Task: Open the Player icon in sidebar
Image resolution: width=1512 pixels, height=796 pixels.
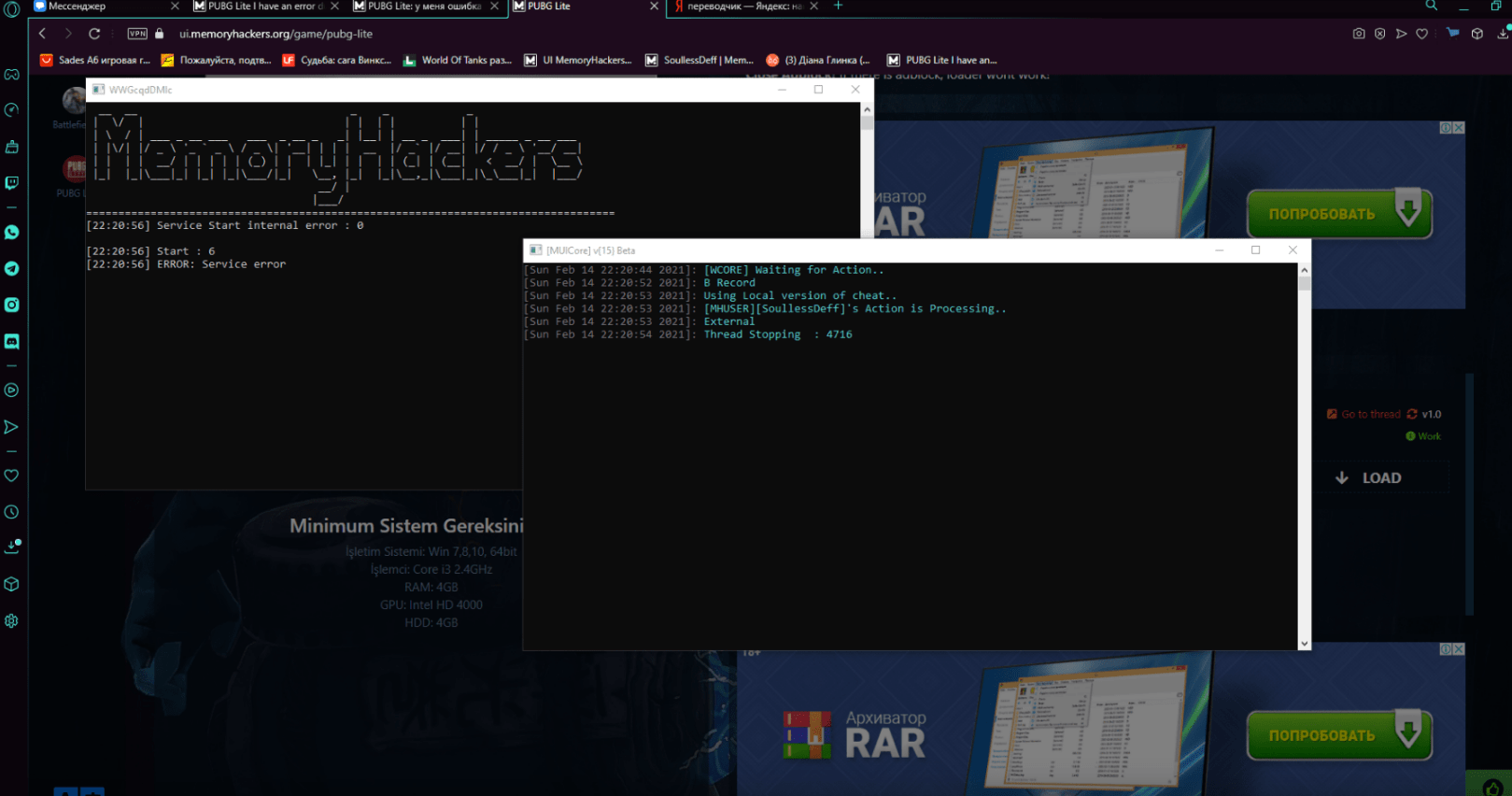Action: coord(11,391)
